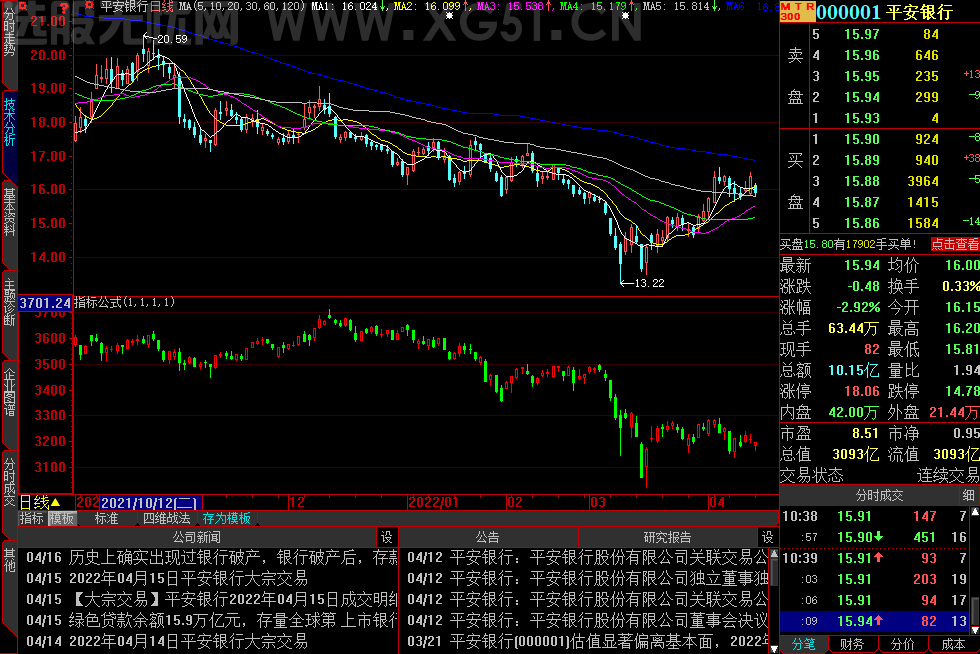Click 细 detail button in 分时成交
This screenshot has width=980, height=654.
969,495
